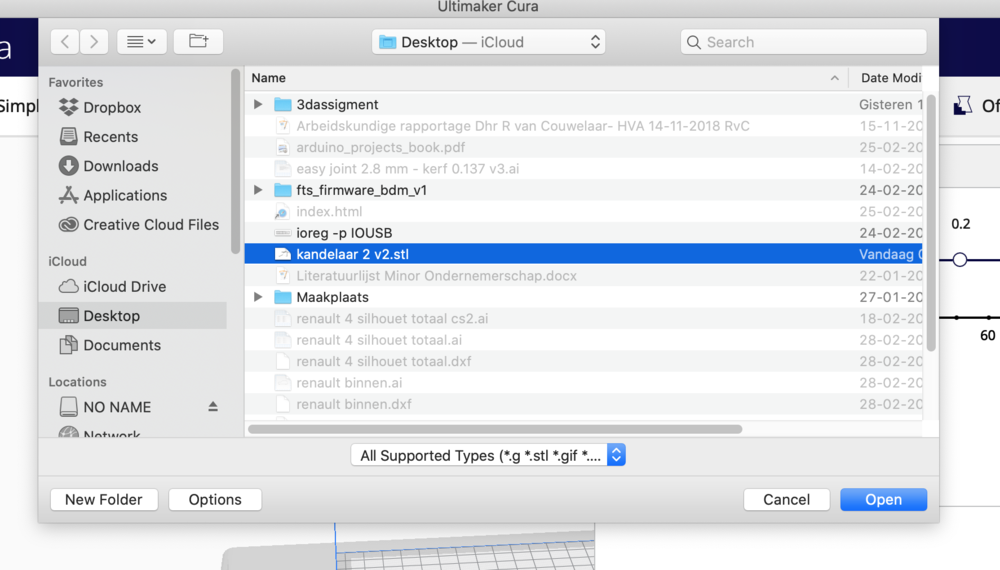This screenshot has height=570, width=1000.
Task: Click renault 4 silhouet totaal cs2.ai
Action: [583, 319]
